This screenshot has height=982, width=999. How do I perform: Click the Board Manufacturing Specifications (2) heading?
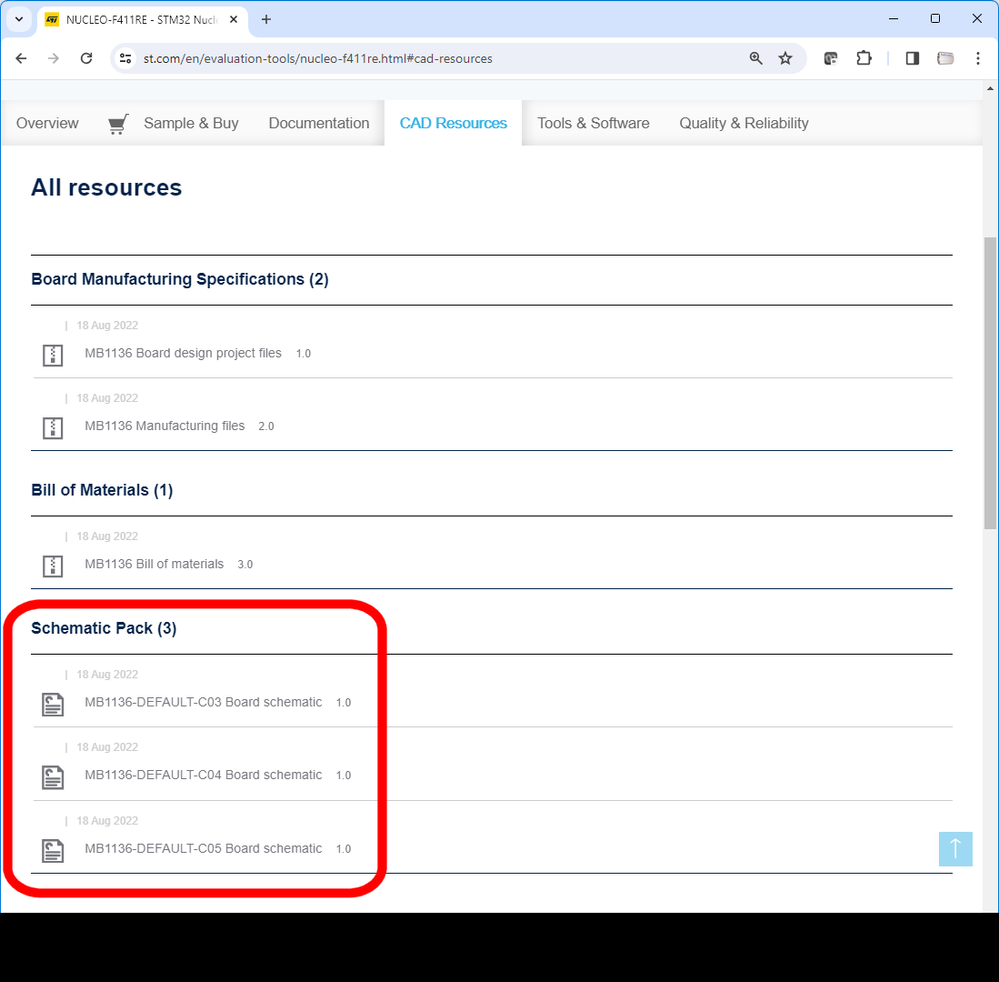(180, 279)
